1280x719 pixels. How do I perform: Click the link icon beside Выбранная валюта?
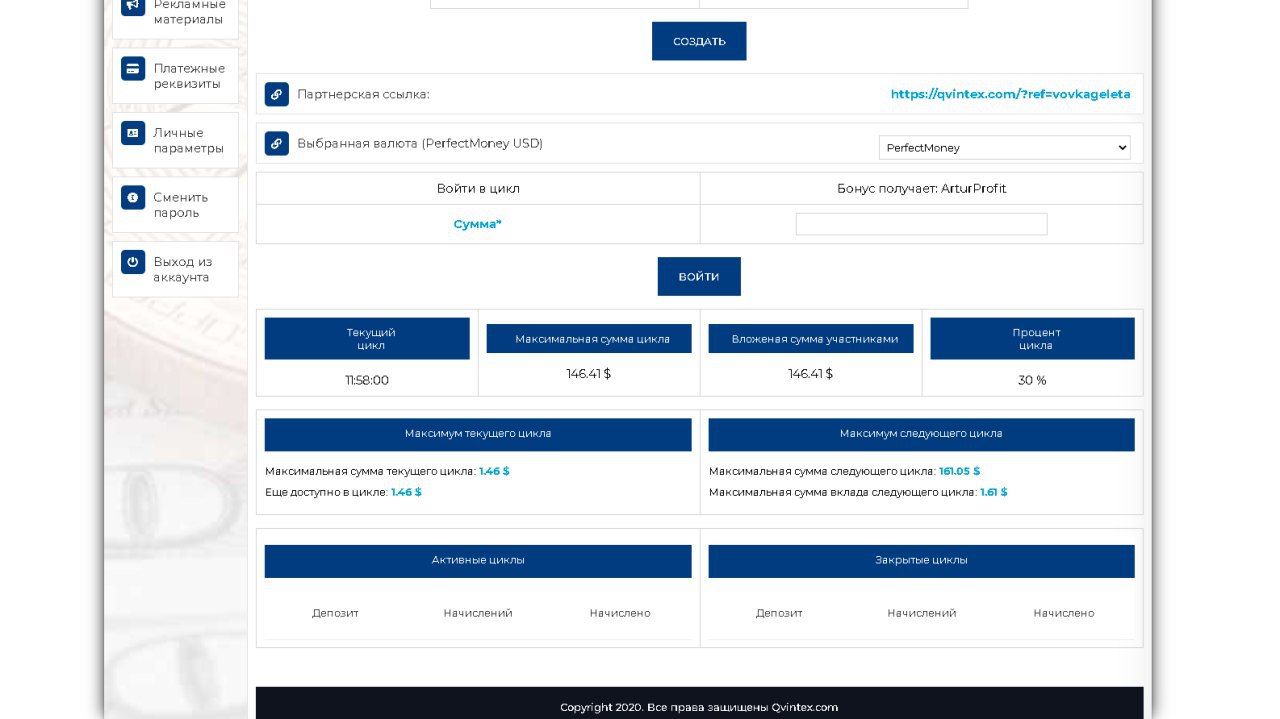click(277, 143)
